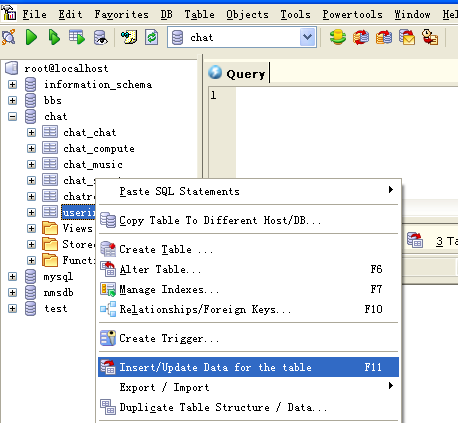Open the Powertools menu
The image size is (458, 424).
(352, 14)
